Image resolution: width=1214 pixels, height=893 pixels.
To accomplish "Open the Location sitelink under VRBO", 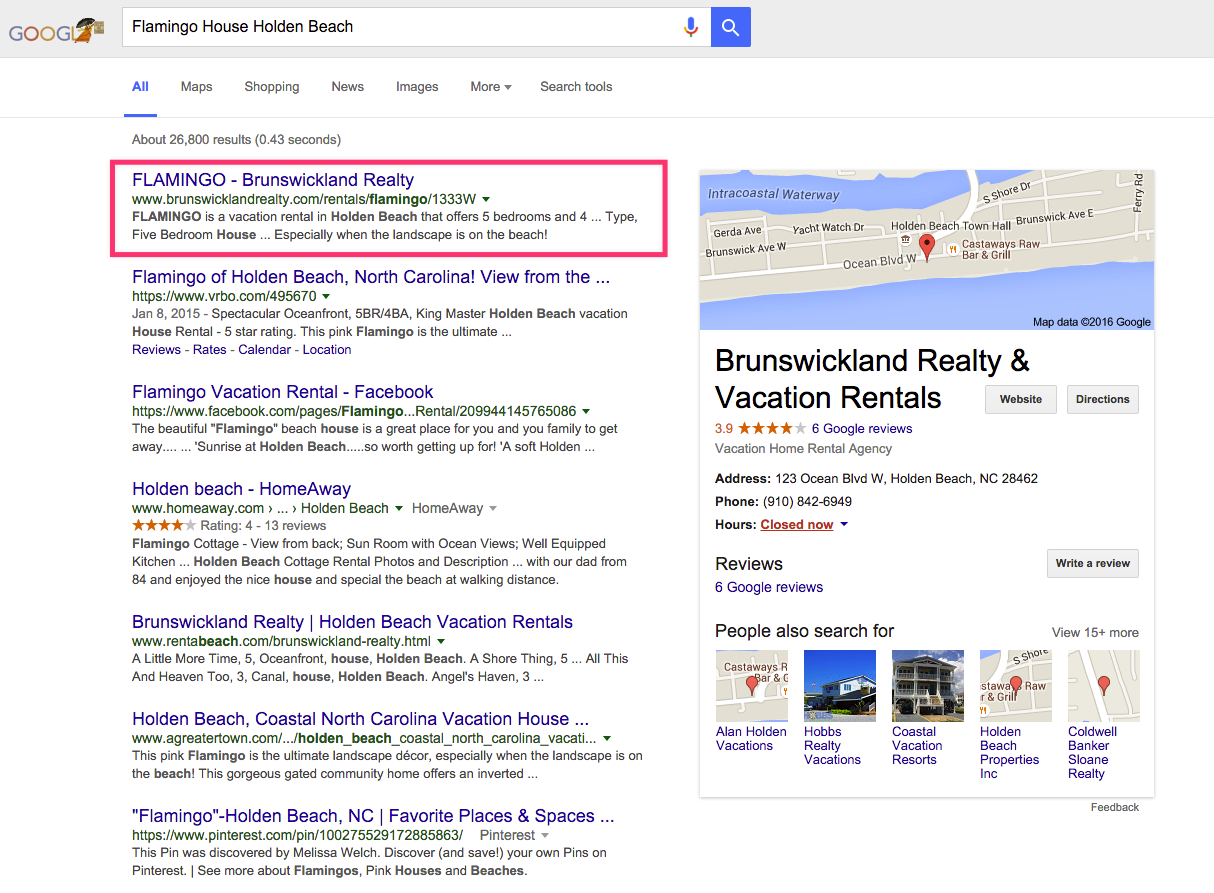I will pyautogui.click(x=327, y=350).
